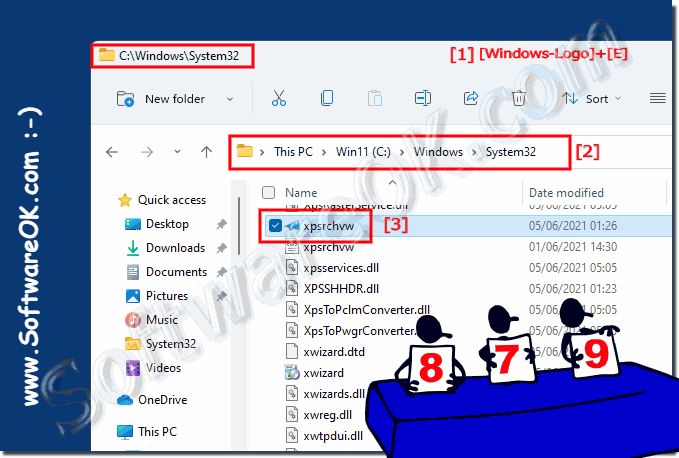The height and width of the screenshot is (458, 679).
Task: Open the Sort dropdown
Action: [592, 99]
